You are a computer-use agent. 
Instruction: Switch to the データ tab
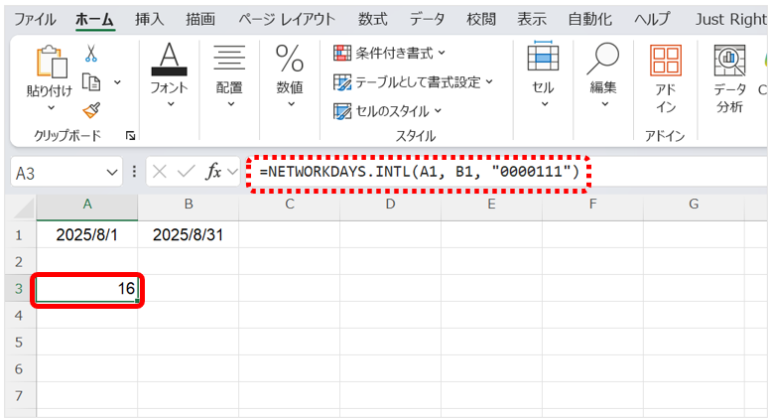[x=427, y=20]
